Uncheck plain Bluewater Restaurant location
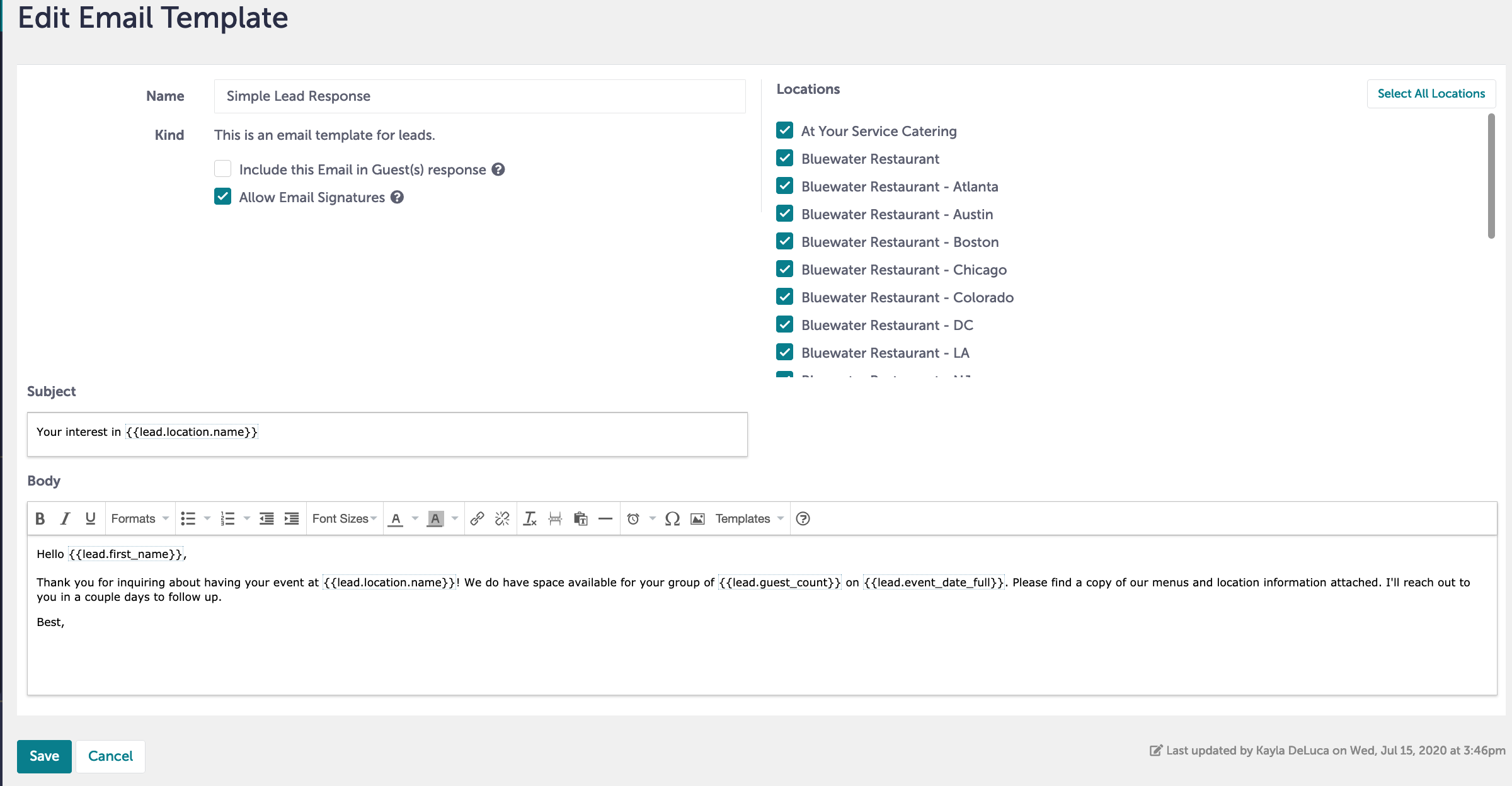This screenshot has width=1512, height=786. (x=785, y=158)
